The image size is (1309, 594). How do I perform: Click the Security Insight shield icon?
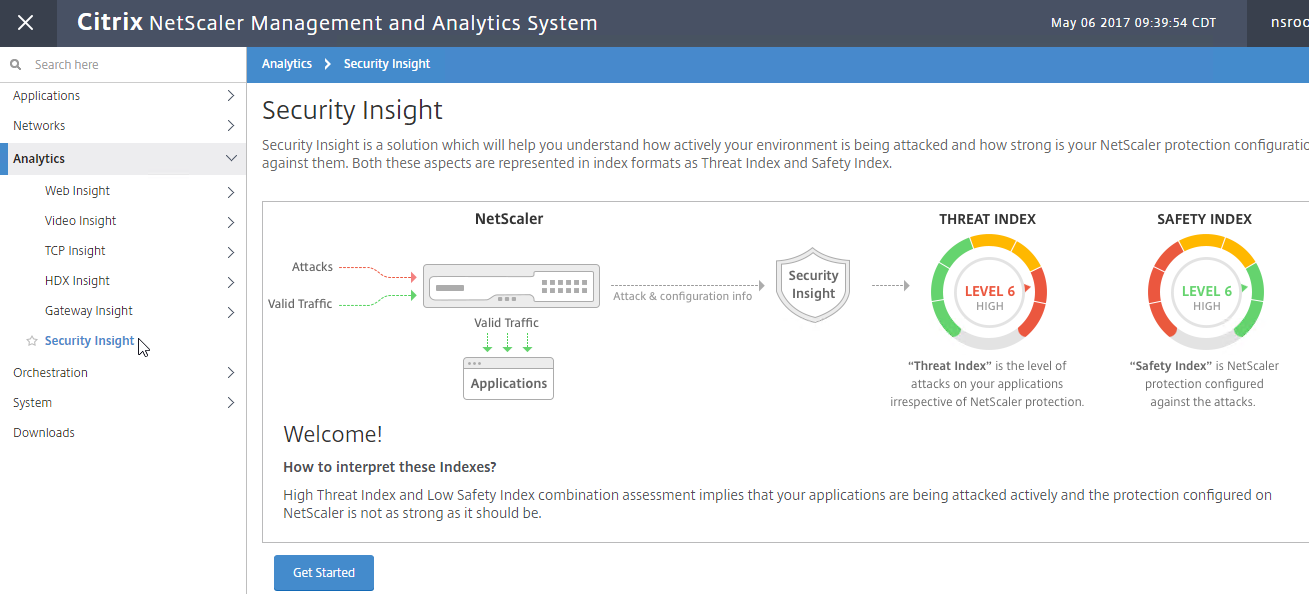pos(813,285)
